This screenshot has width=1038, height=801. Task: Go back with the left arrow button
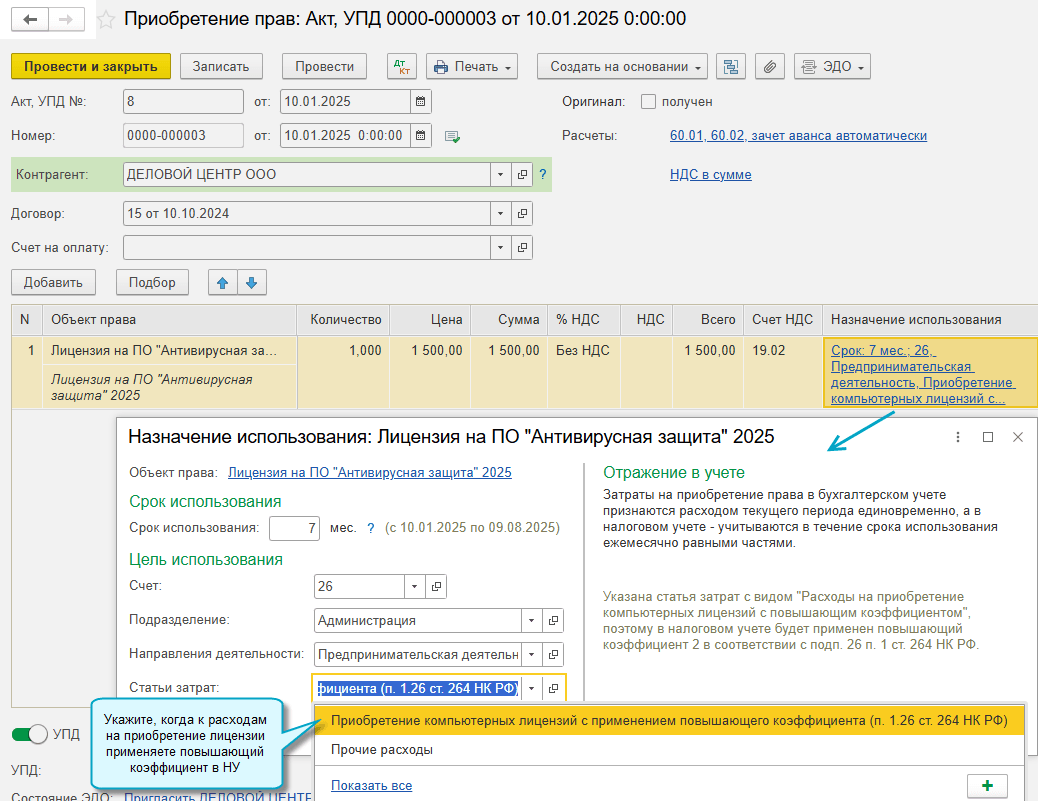click(x=30, y=19)
